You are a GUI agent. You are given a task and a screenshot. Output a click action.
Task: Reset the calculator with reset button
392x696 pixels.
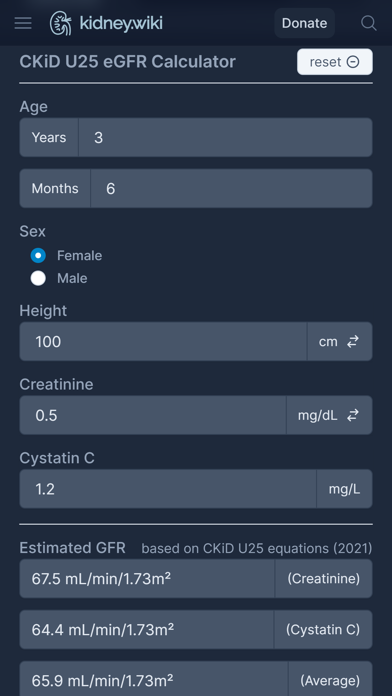[335, 62]
